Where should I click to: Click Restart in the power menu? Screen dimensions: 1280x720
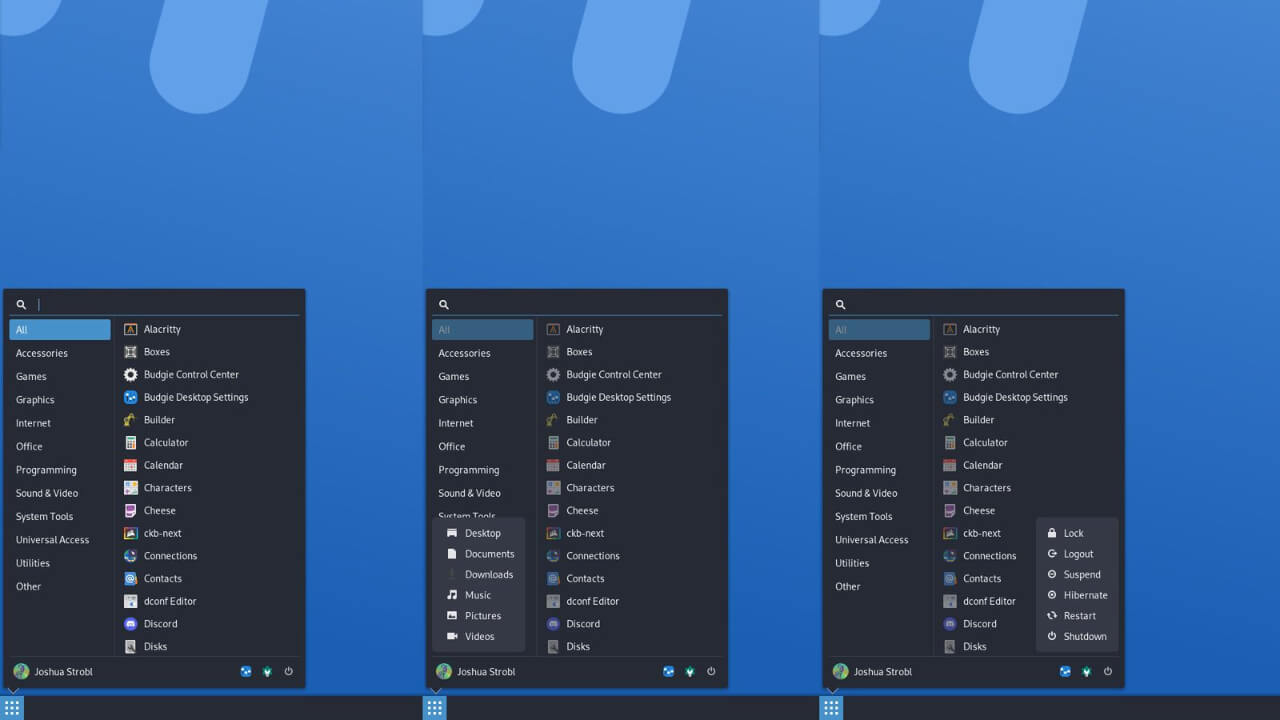(1078, 615)
